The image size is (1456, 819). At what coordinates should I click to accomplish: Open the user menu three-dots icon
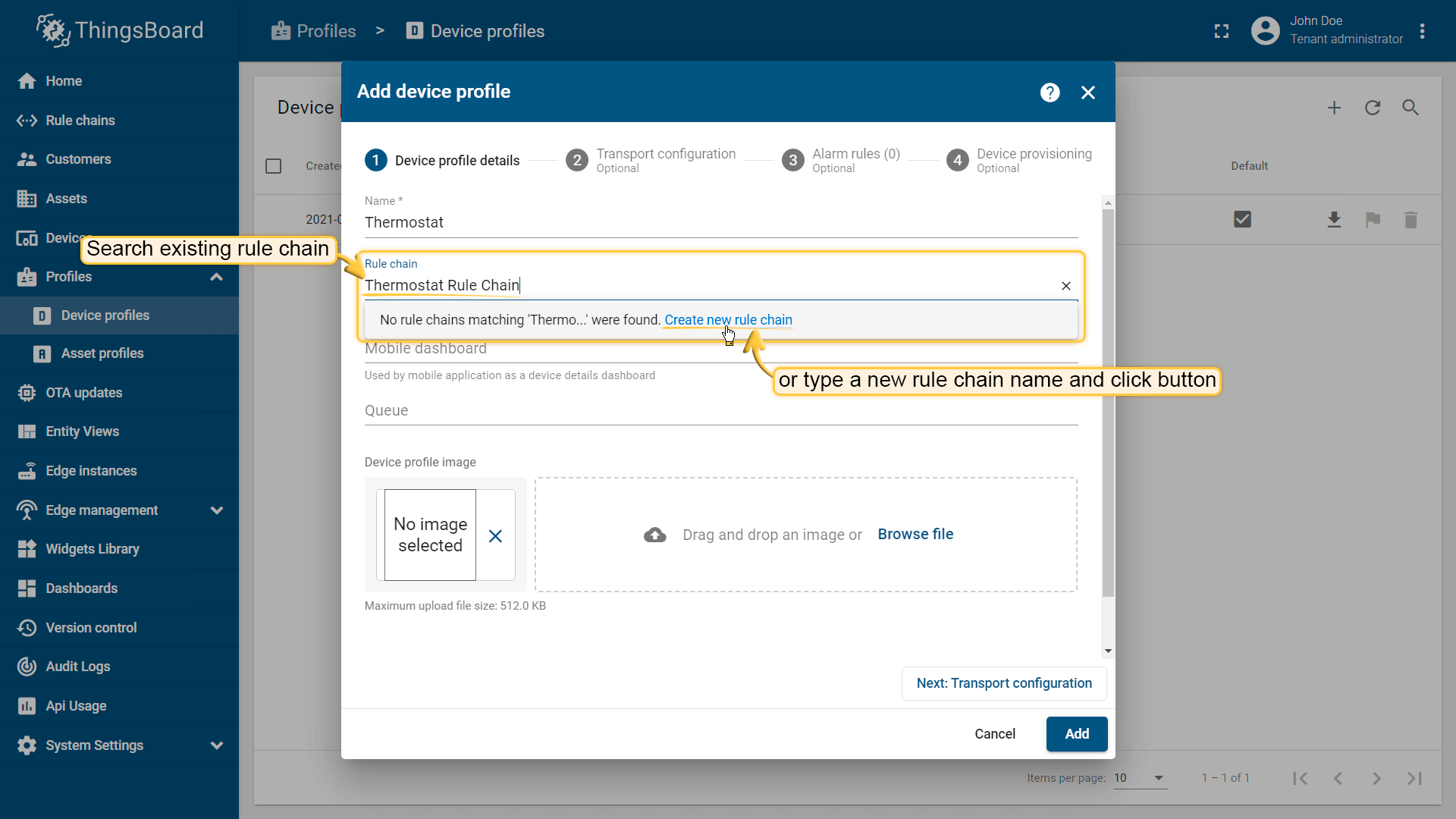pyautogui.click(x=1422, y=31)
